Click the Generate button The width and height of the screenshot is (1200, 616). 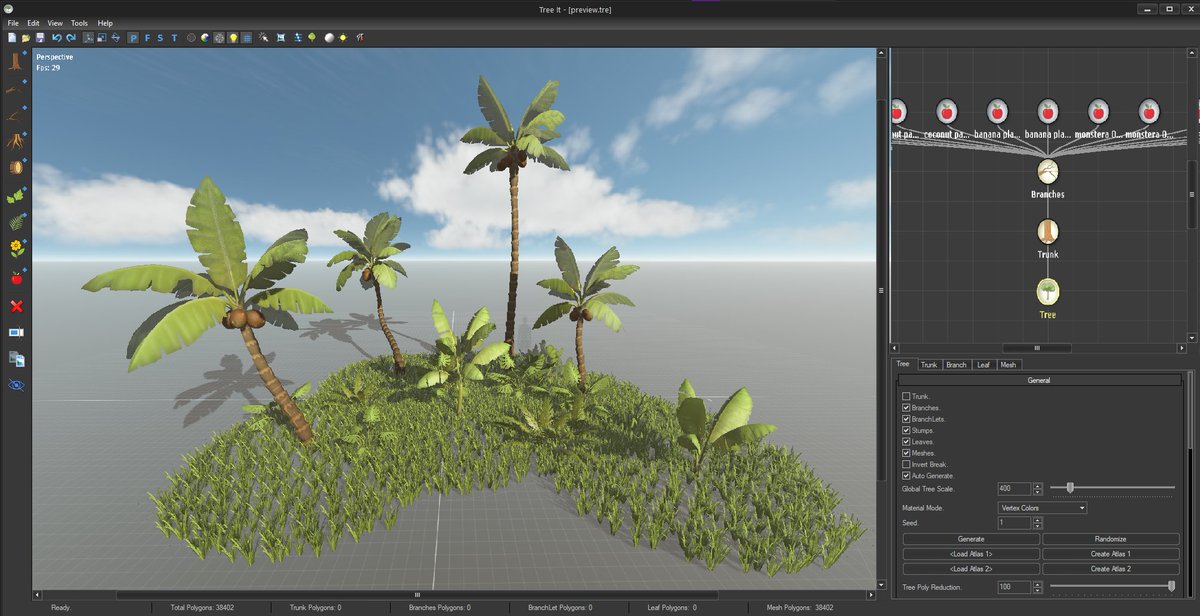pos(971,539)
